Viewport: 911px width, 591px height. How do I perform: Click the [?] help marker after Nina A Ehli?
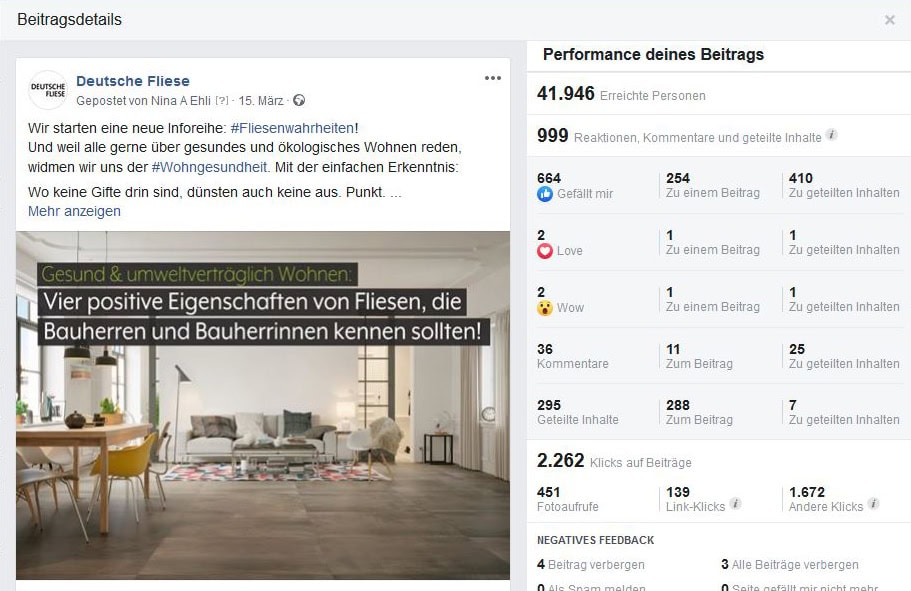(222, 101)
